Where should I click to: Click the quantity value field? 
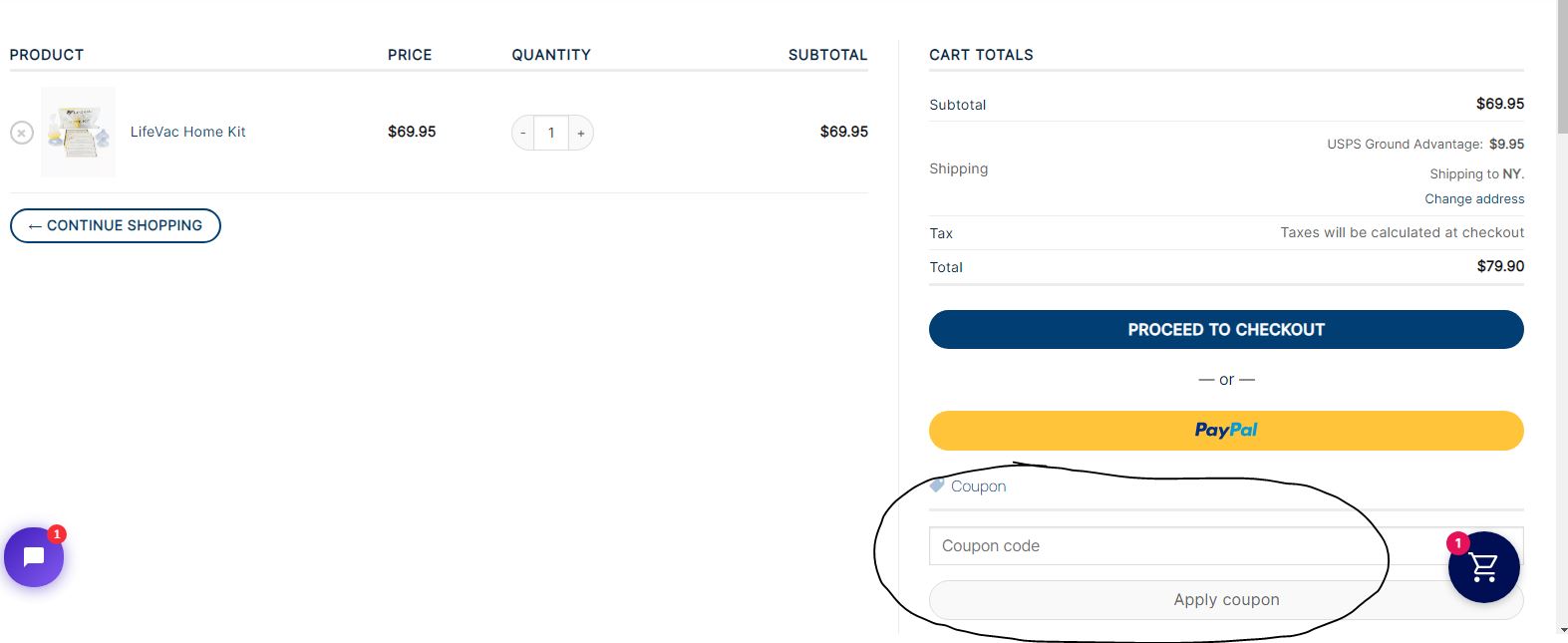[551, 132]
